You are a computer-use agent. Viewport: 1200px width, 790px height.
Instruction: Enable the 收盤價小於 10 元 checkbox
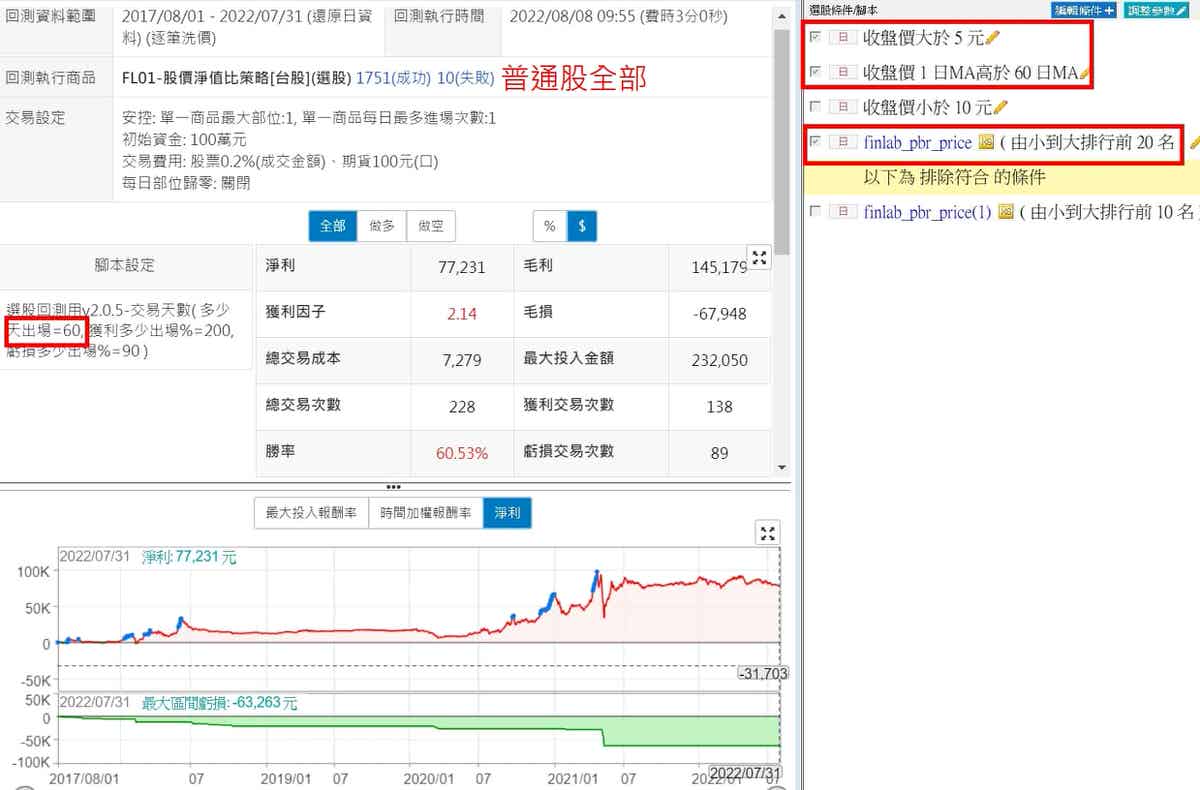tap(816, 107)
